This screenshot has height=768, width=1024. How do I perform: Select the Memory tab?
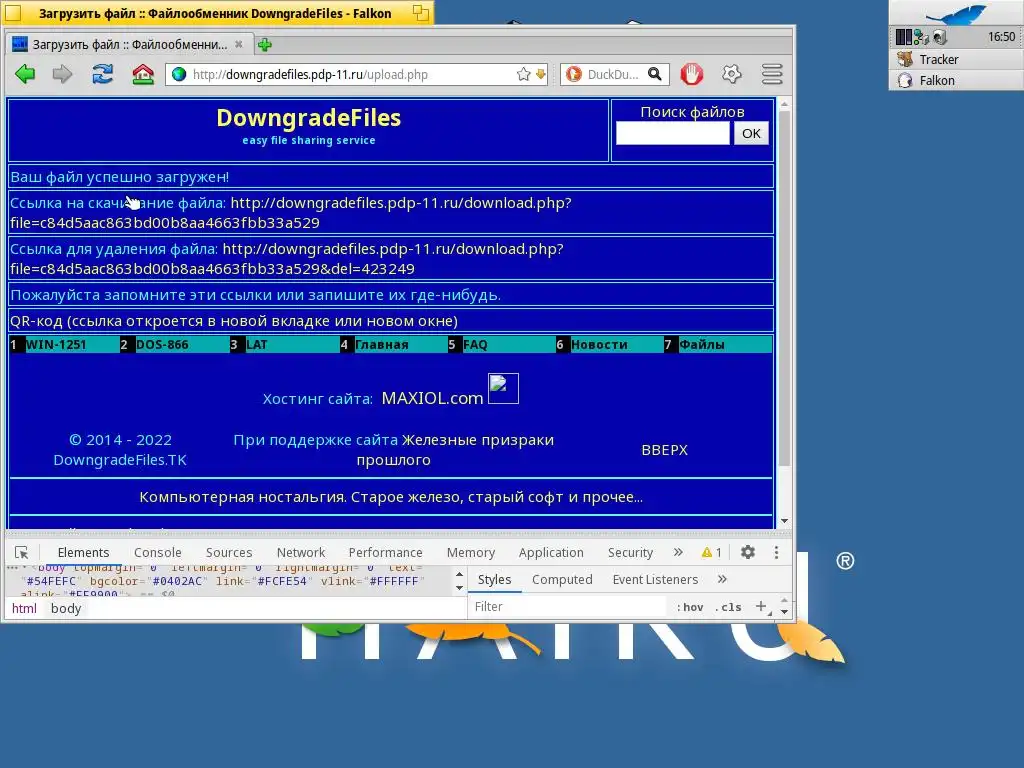coord(471,552)
